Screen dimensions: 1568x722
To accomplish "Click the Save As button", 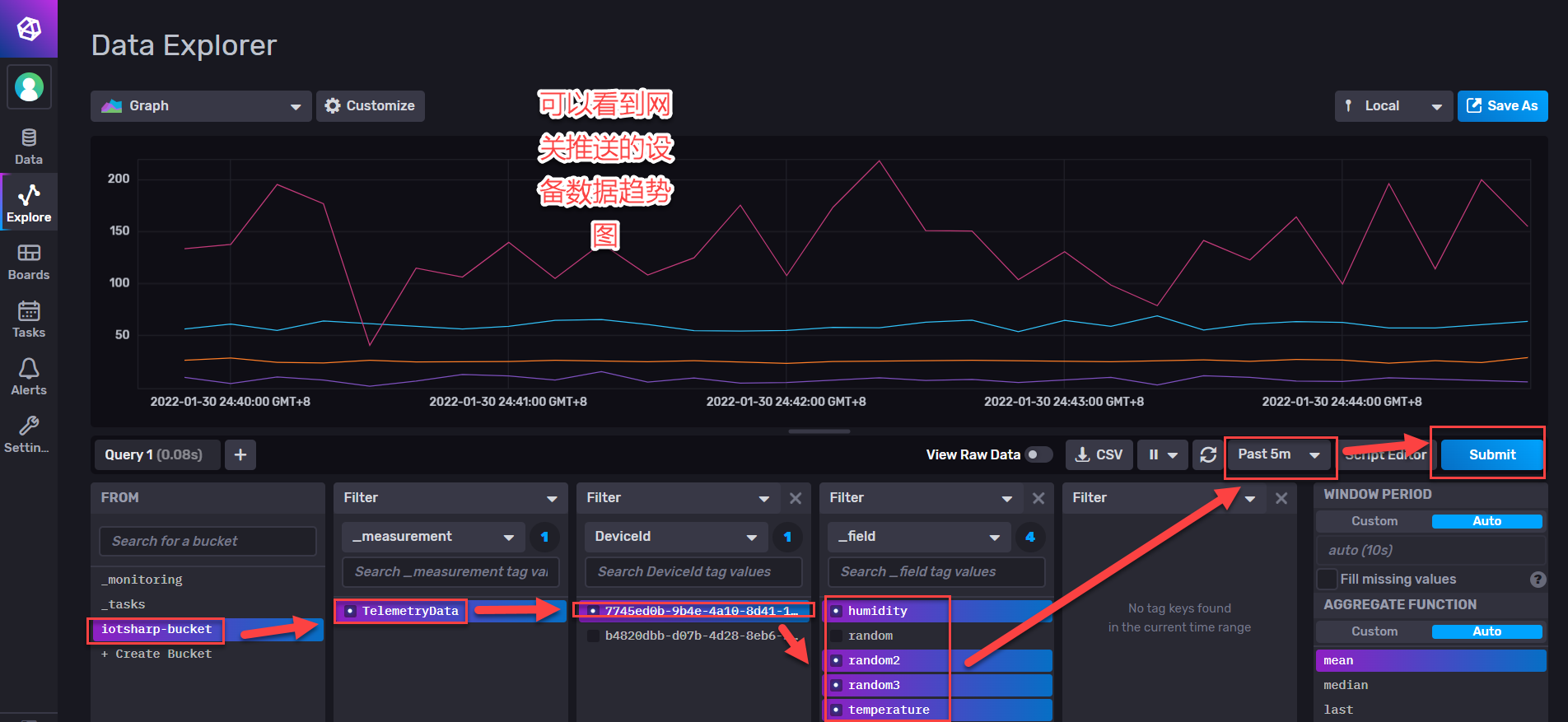I will (1502, 106).
